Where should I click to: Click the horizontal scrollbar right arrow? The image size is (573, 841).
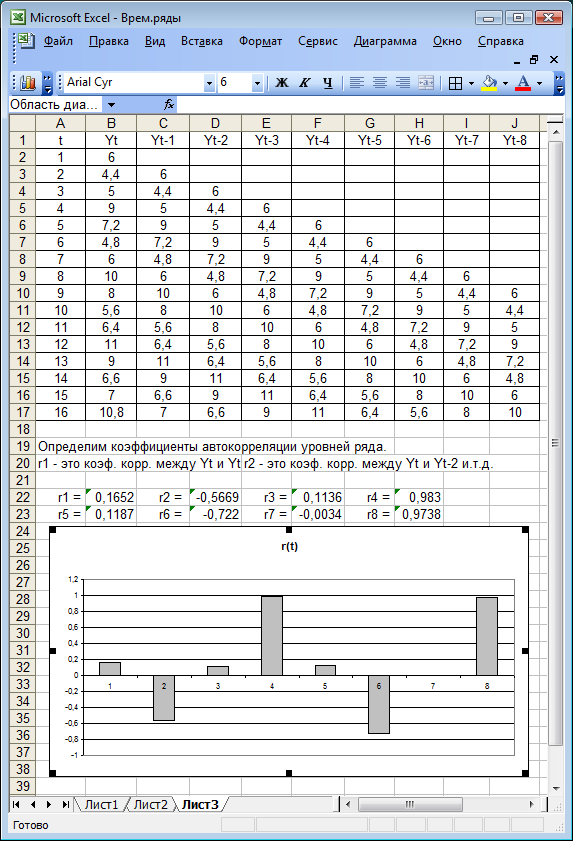pyautogui.click(x=532, y=804)
